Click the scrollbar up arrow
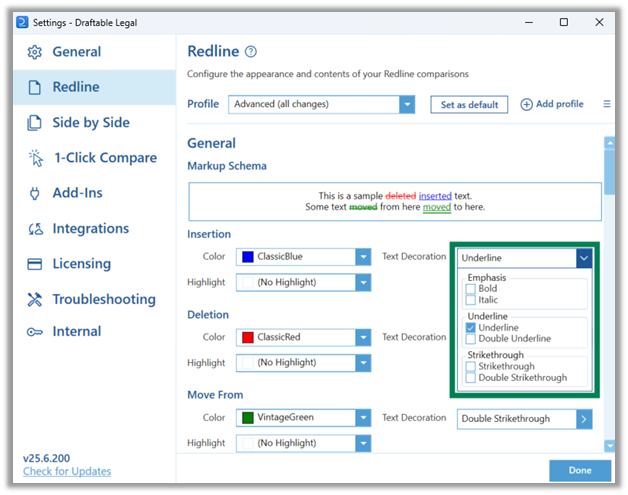The height and width of the screenshot is (495, 628). [x=610, y=143]
